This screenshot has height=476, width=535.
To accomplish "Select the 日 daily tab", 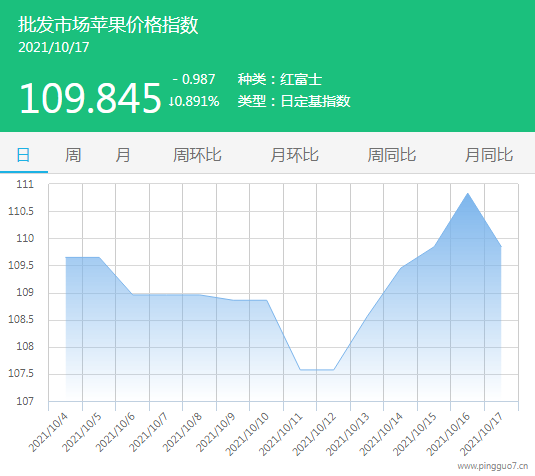I will coord(24,155).
